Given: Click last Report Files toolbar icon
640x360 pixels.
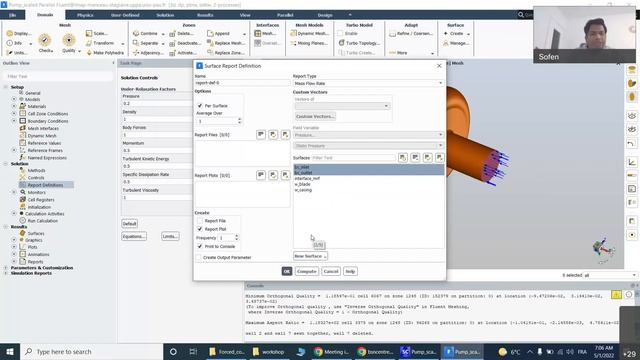Looking at the screenshot, I should [x=285, y=134].
